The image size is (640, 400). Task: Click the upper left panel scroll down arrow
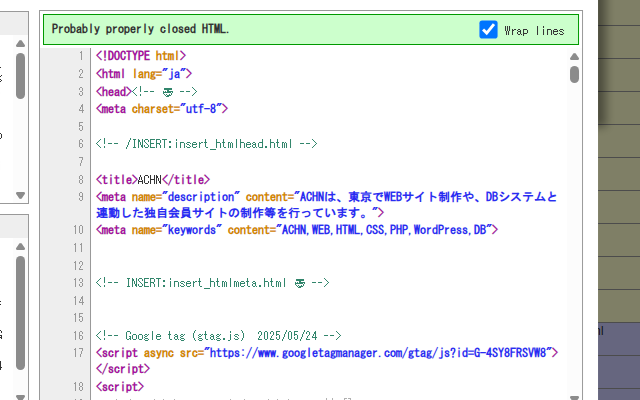click(x=20, y=196)
